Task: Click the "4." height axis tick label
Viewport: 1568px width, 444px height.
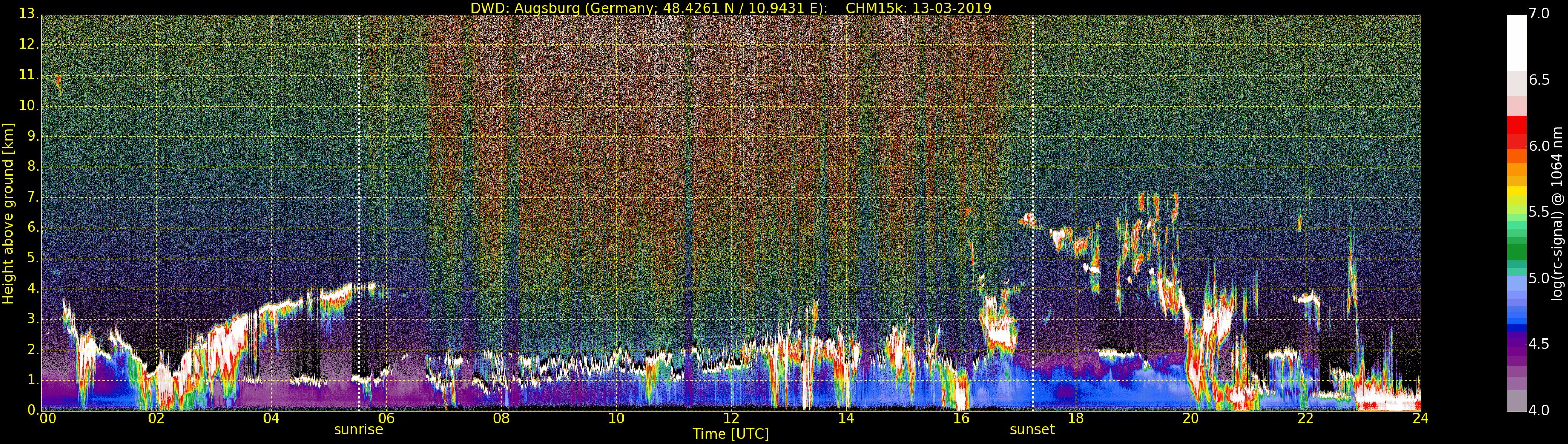Action: [33, 289]
